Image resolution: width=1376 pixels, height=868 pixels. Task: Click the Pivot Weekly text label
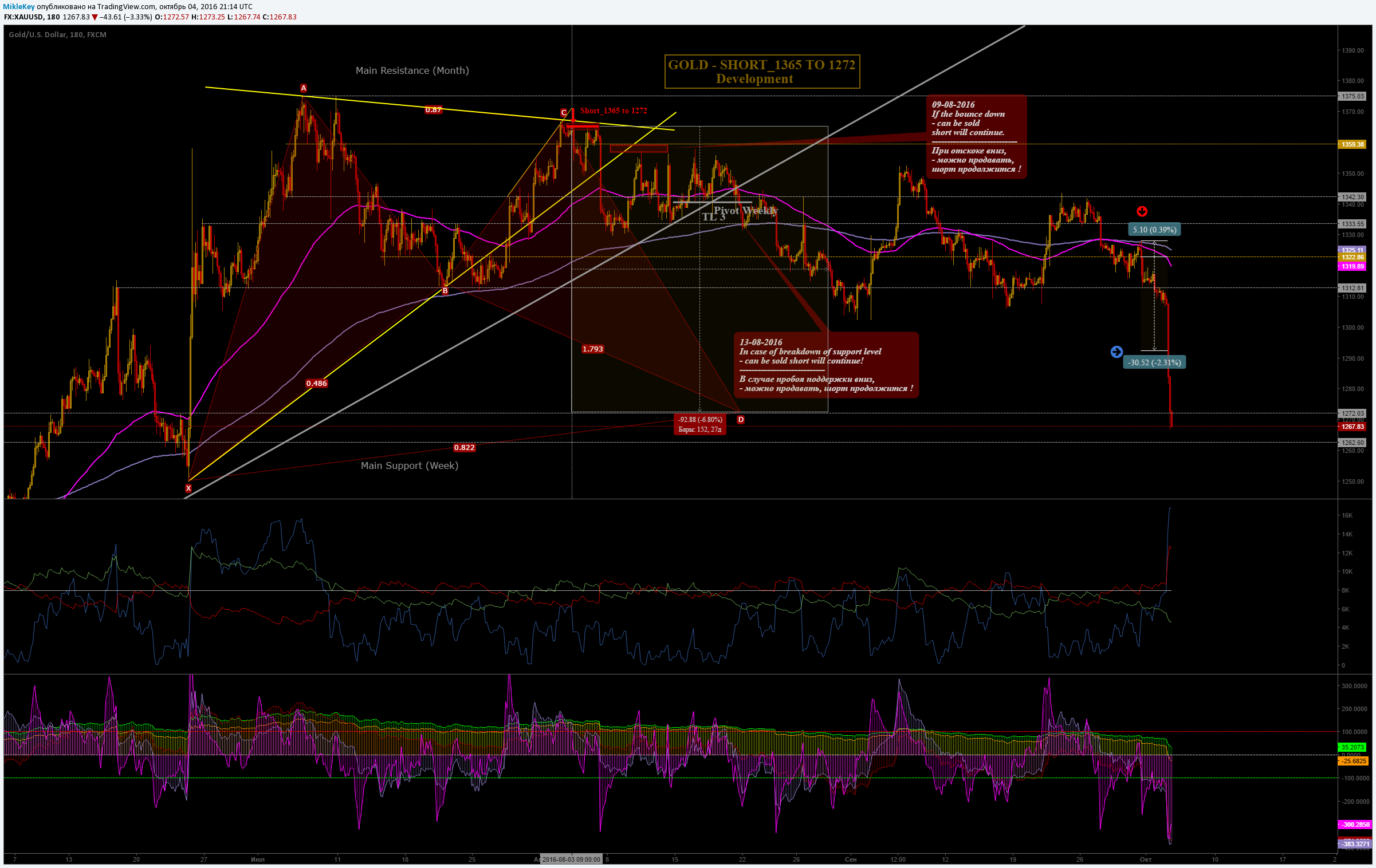746,211
